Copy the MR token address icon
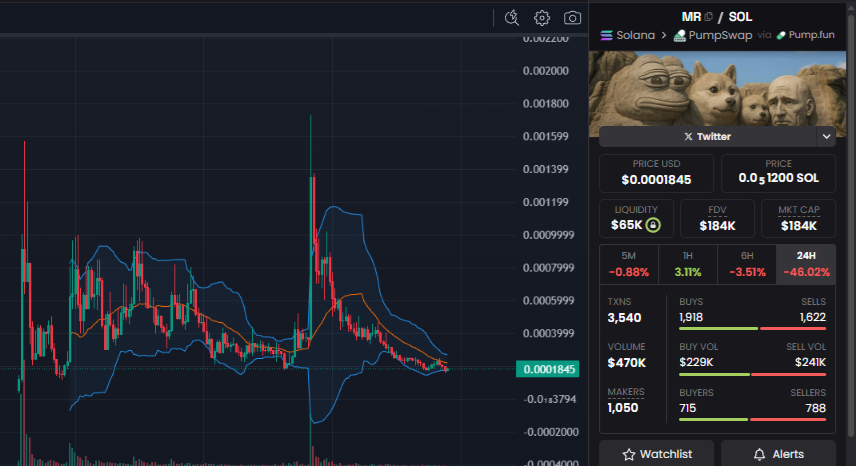The image size is (856, 466). click(709, 17)
